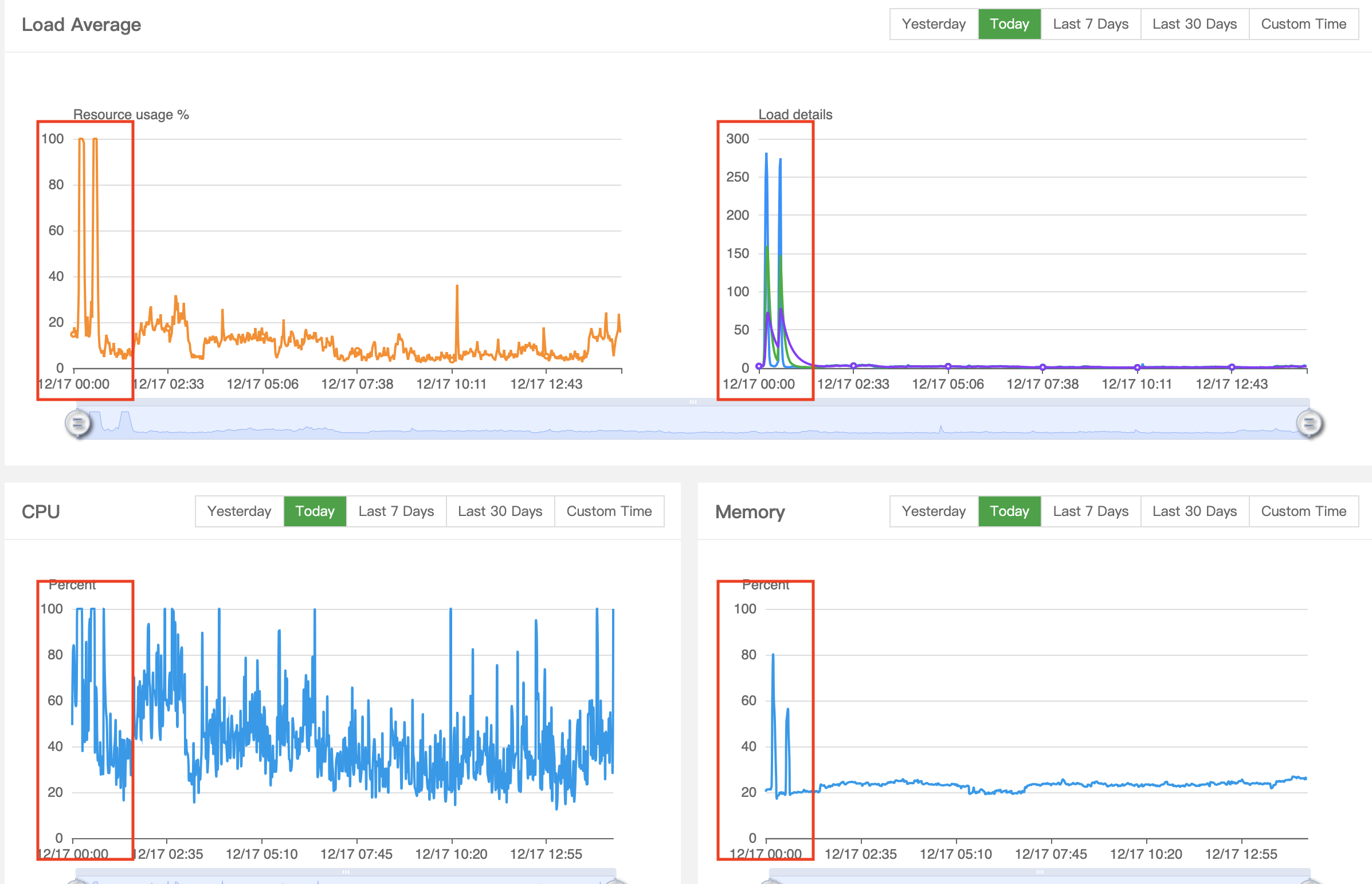Show Load Average for Last 30 Days
Screen dimensions: 1372x884
pyautogui.click(x=1194, y=24)
